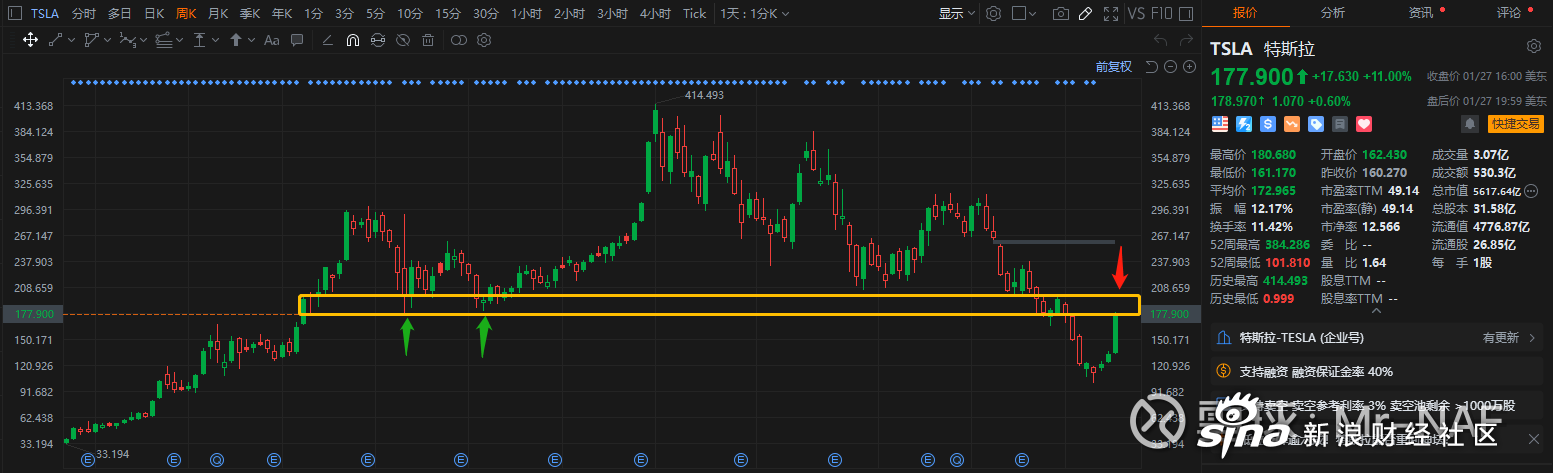
Task: Open the 1天：1分K interval dropdown
Action: (x=753, y=14)
